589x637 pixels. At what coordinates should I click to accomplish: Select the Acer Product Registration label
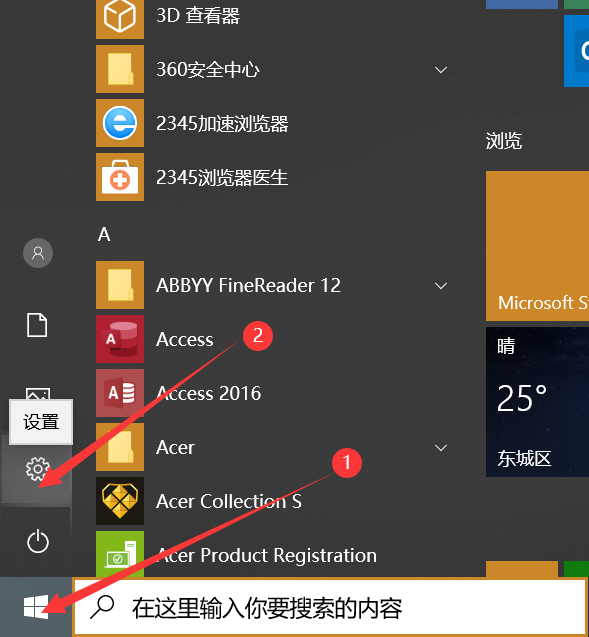pos(267,555)
